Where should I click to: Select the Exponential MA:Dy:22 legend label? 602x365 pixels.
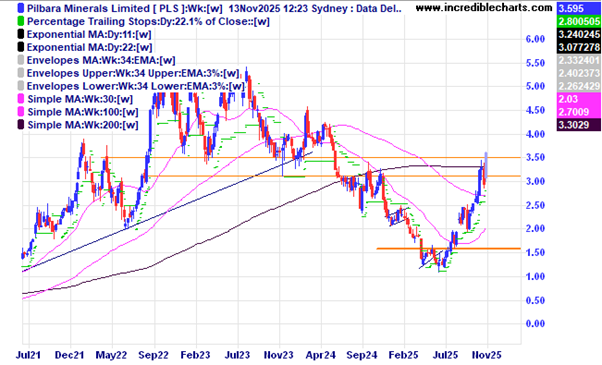[89, 47]
